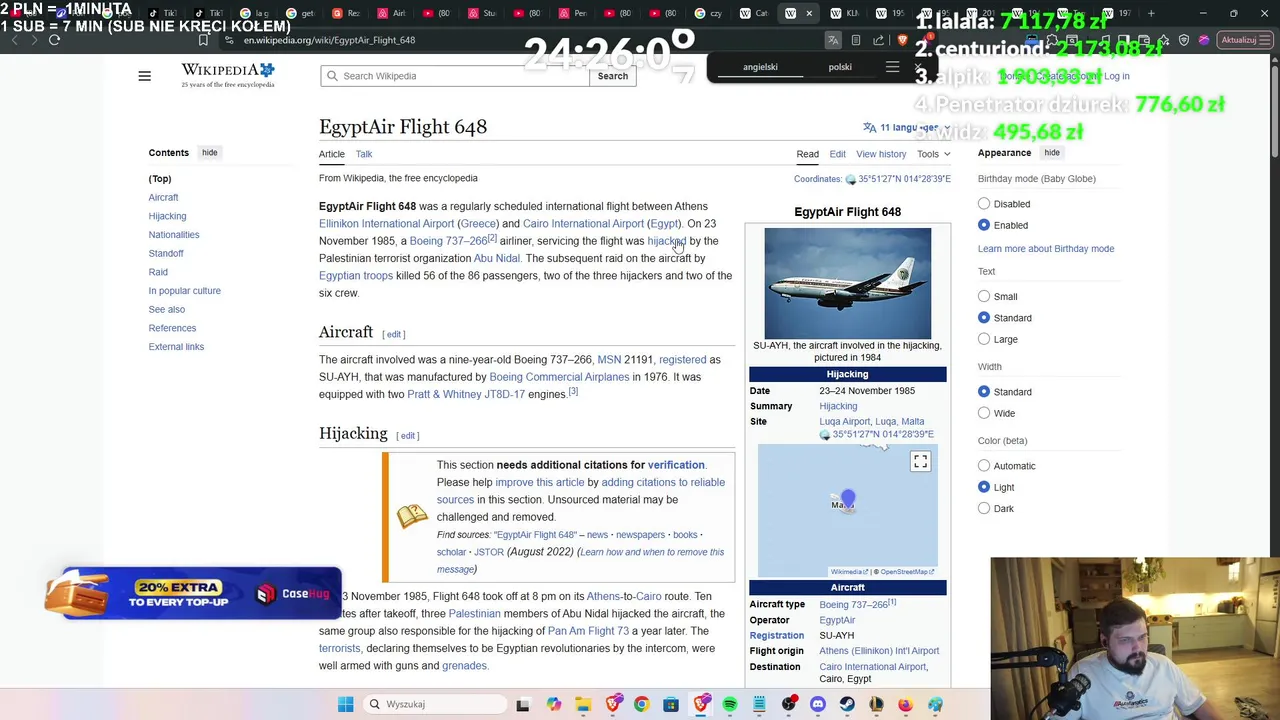1280x720 pixels.
Task: Reload the page with the browser refresh icon
Action: pos(54,40)
